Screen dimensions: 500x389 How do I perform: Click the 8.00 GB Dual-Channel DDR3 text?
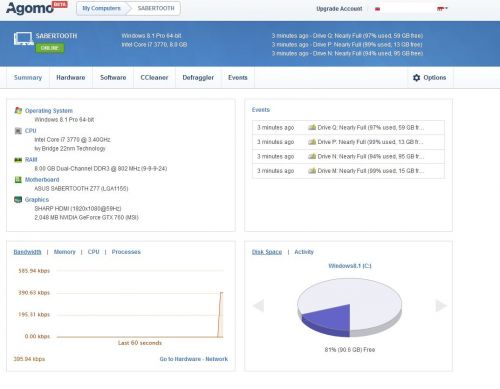pos(101,168)
